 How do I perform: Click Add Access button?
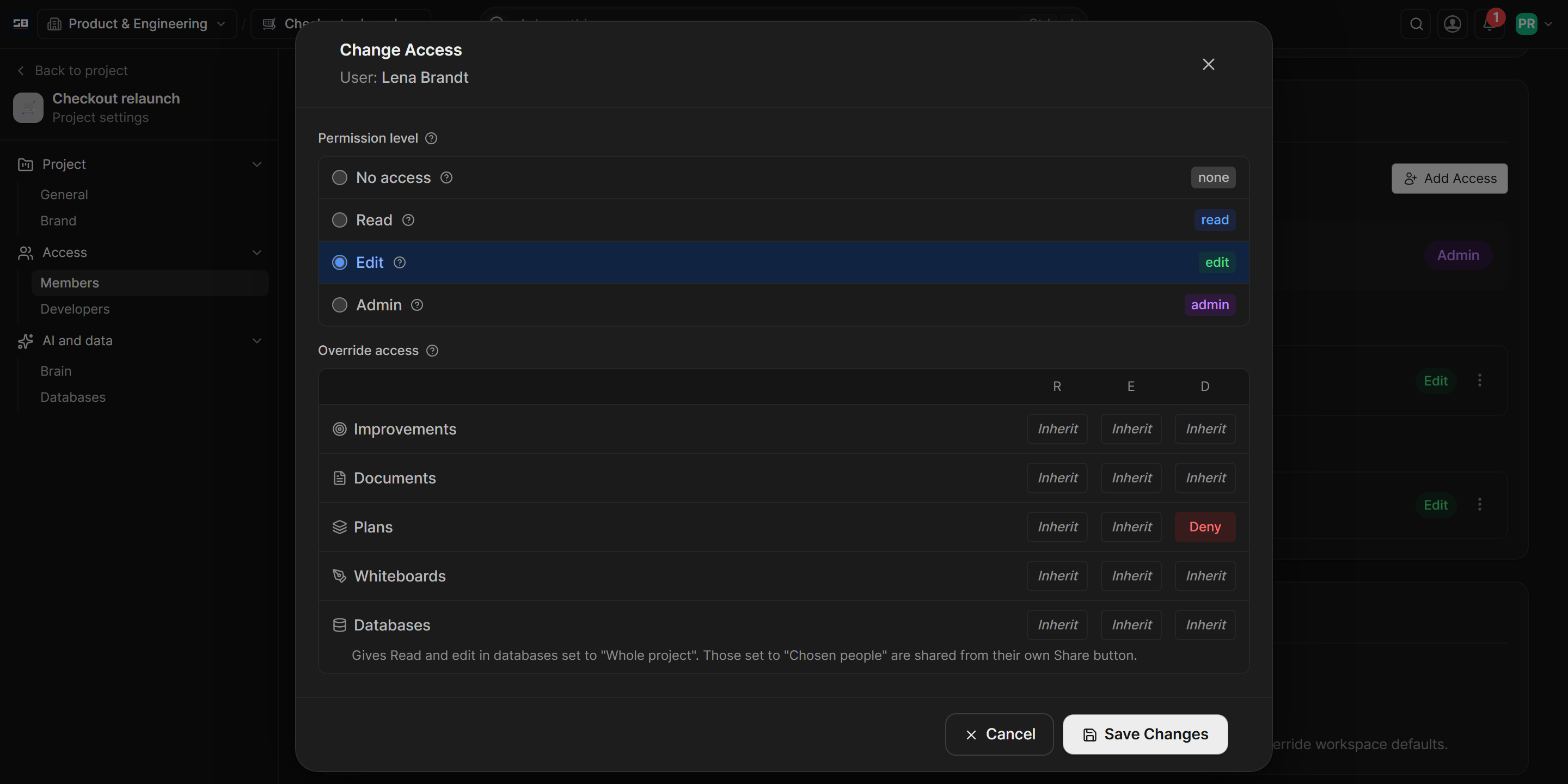pos(1449,179)
